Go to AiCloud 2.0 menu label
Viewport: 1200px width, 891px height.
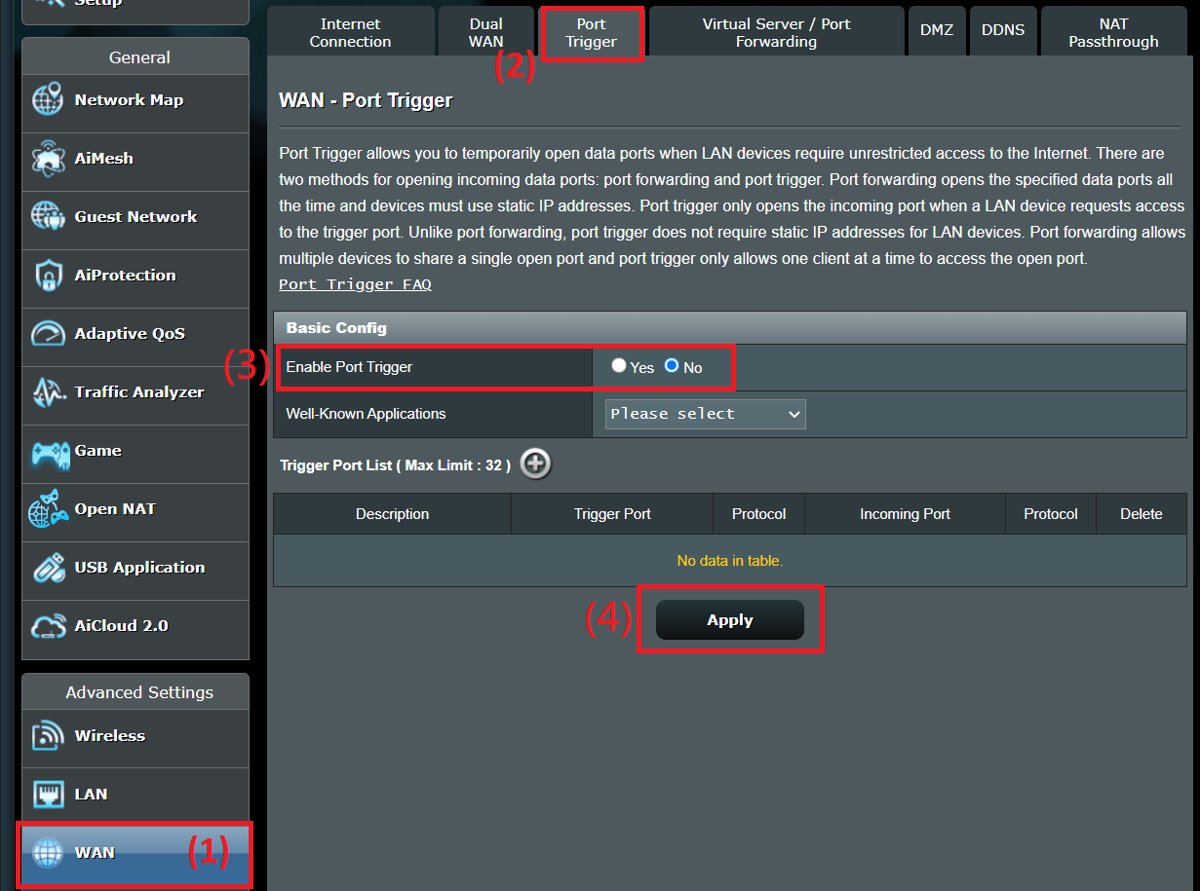tap(121, 626)
